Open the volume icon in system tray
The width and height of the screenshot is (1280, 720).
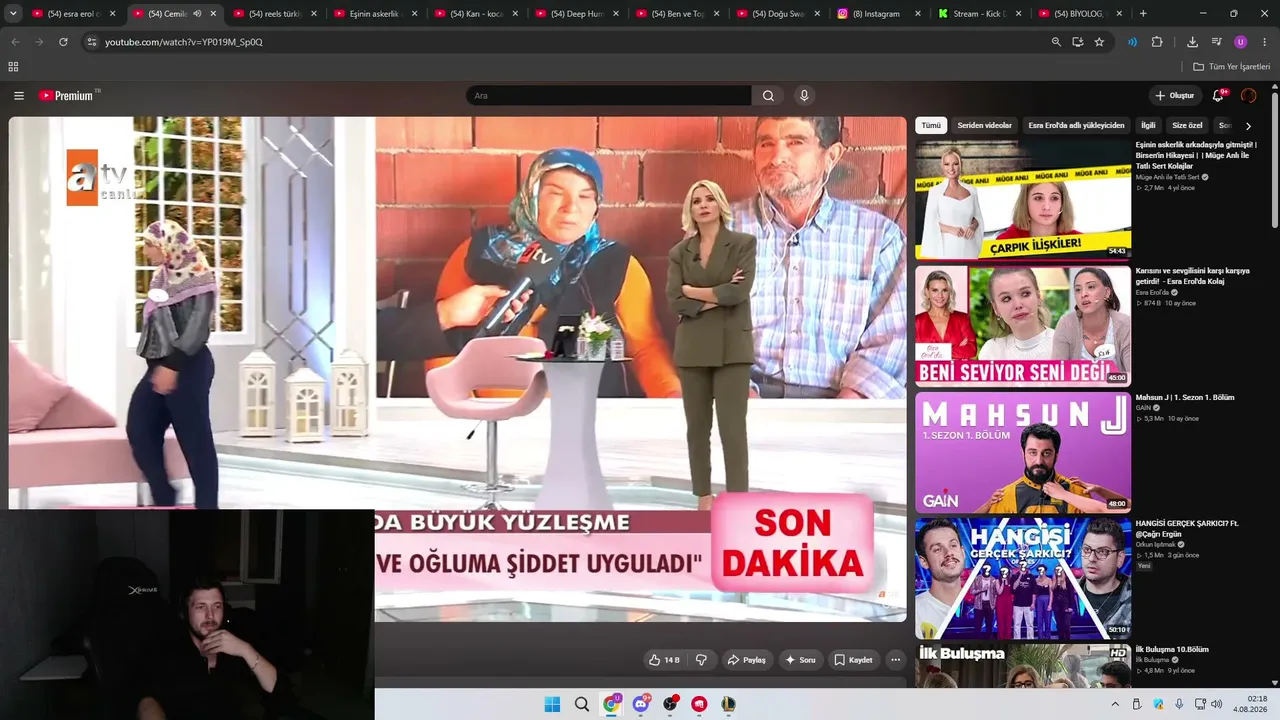[1216, 704]
